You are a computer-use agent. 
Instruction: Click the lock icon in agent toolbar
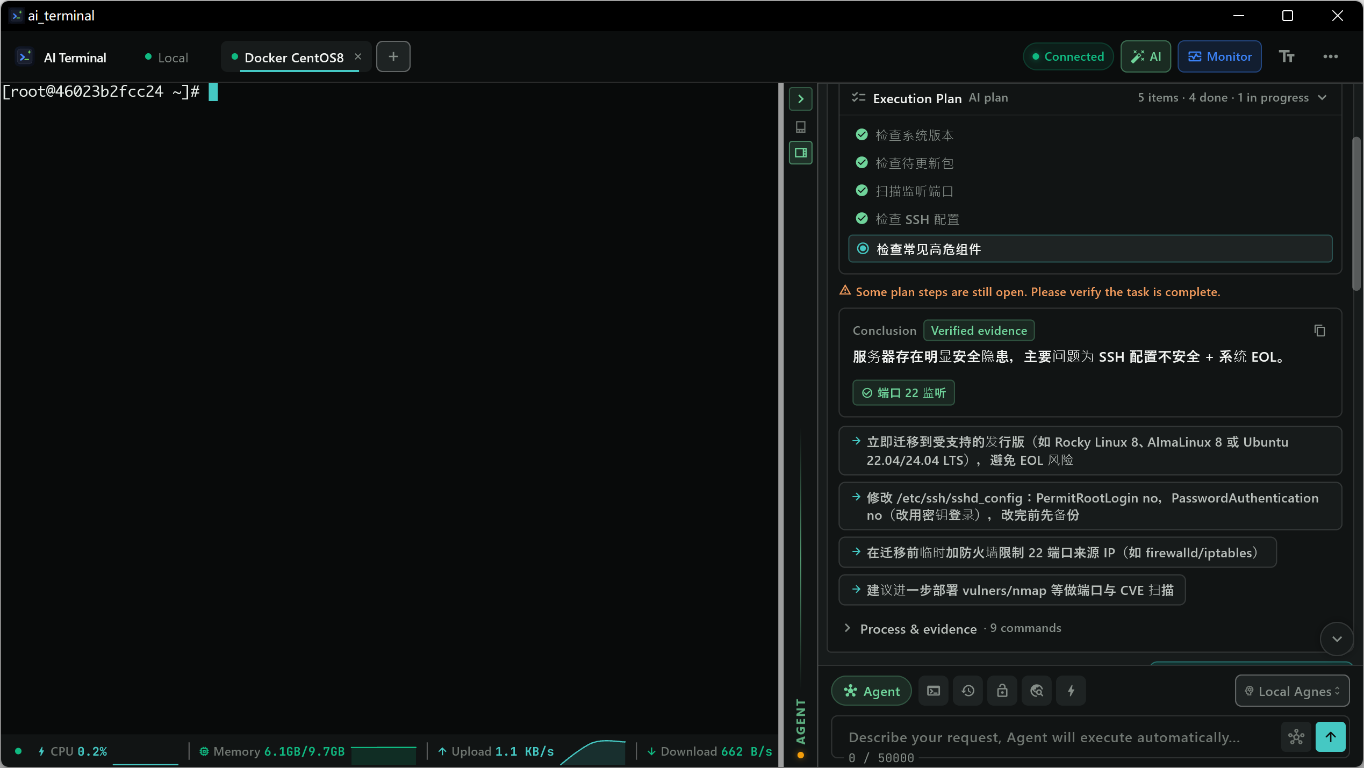point(1002,691)
